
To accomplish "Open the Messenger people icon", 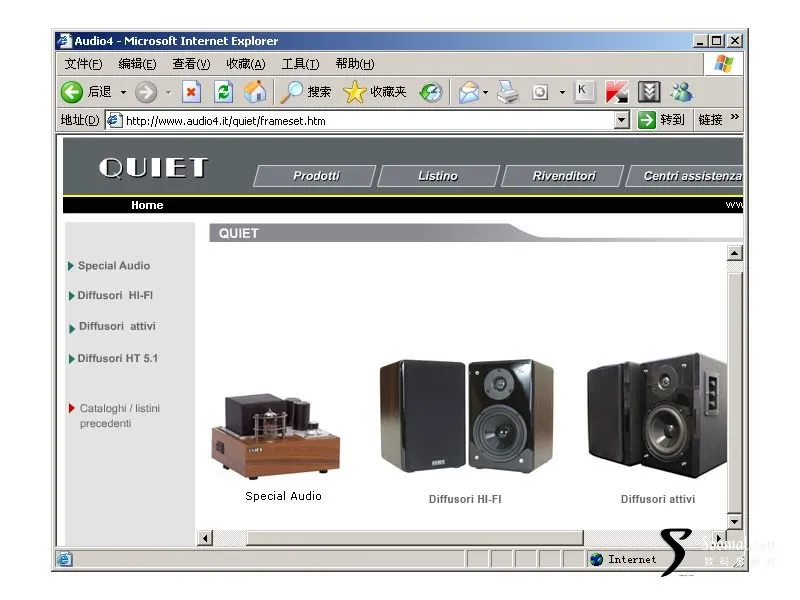I will coord(681,92).
